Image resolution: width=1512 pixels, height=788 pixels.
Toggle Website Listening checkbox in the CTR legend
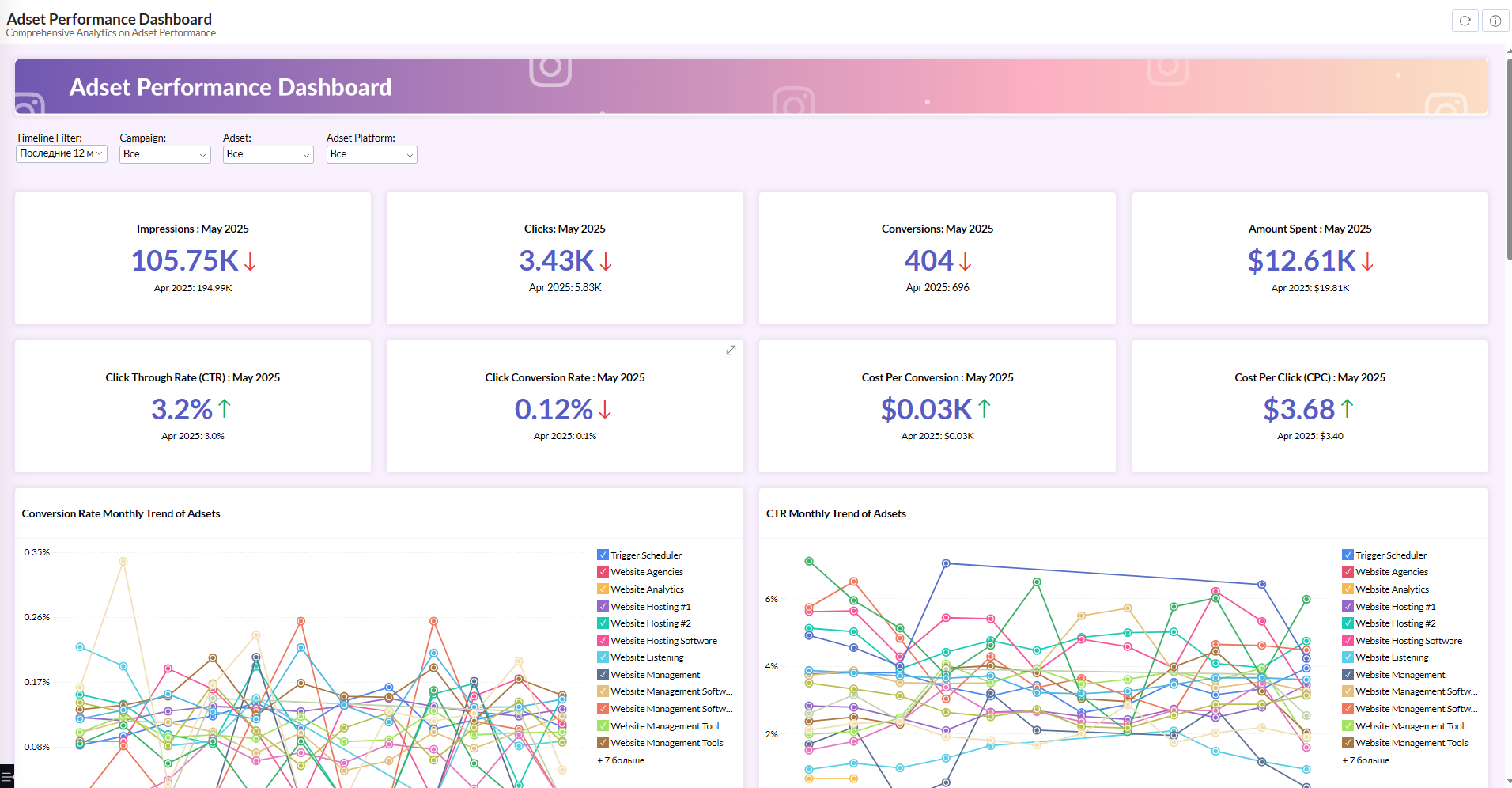(1348, 657)
